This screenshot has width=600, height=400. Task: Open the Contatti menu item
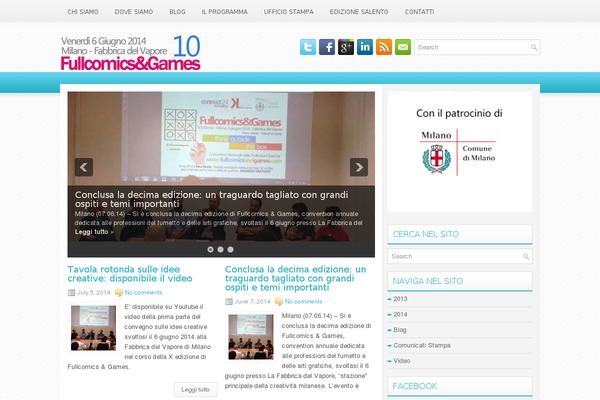[x=419, y=12]
